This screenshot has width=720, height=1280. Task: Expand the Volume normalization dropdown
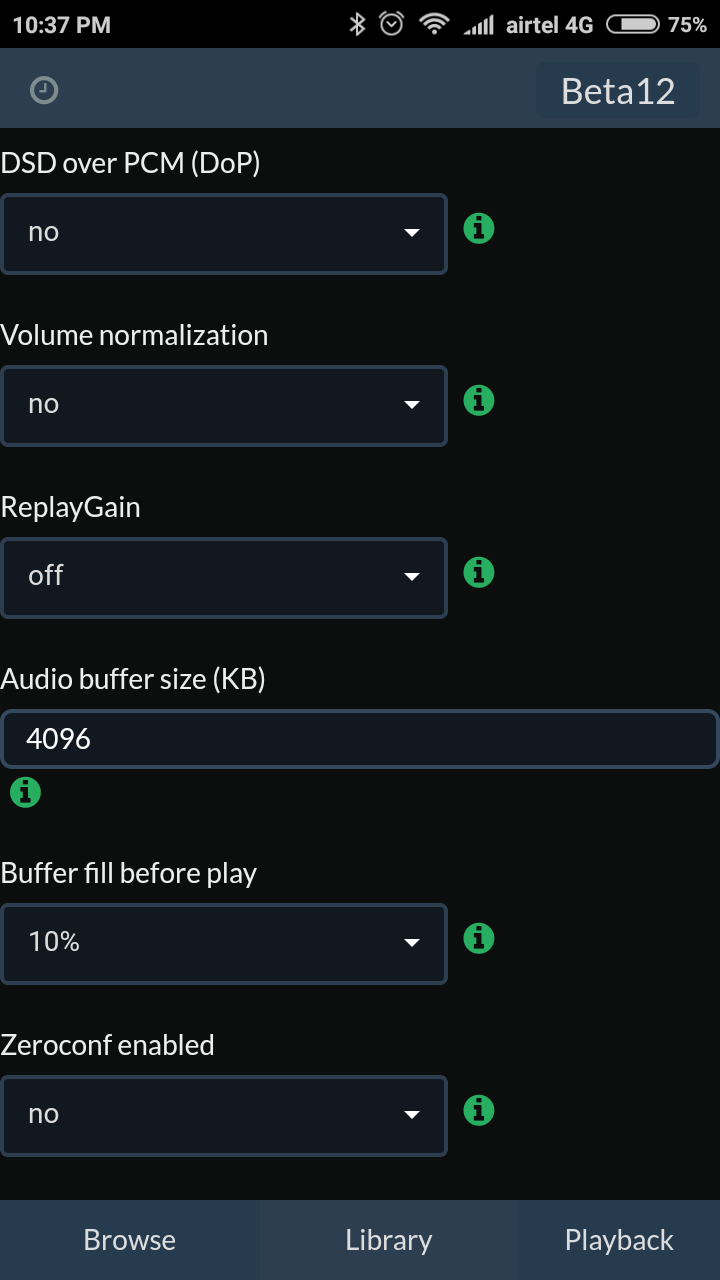224,406
